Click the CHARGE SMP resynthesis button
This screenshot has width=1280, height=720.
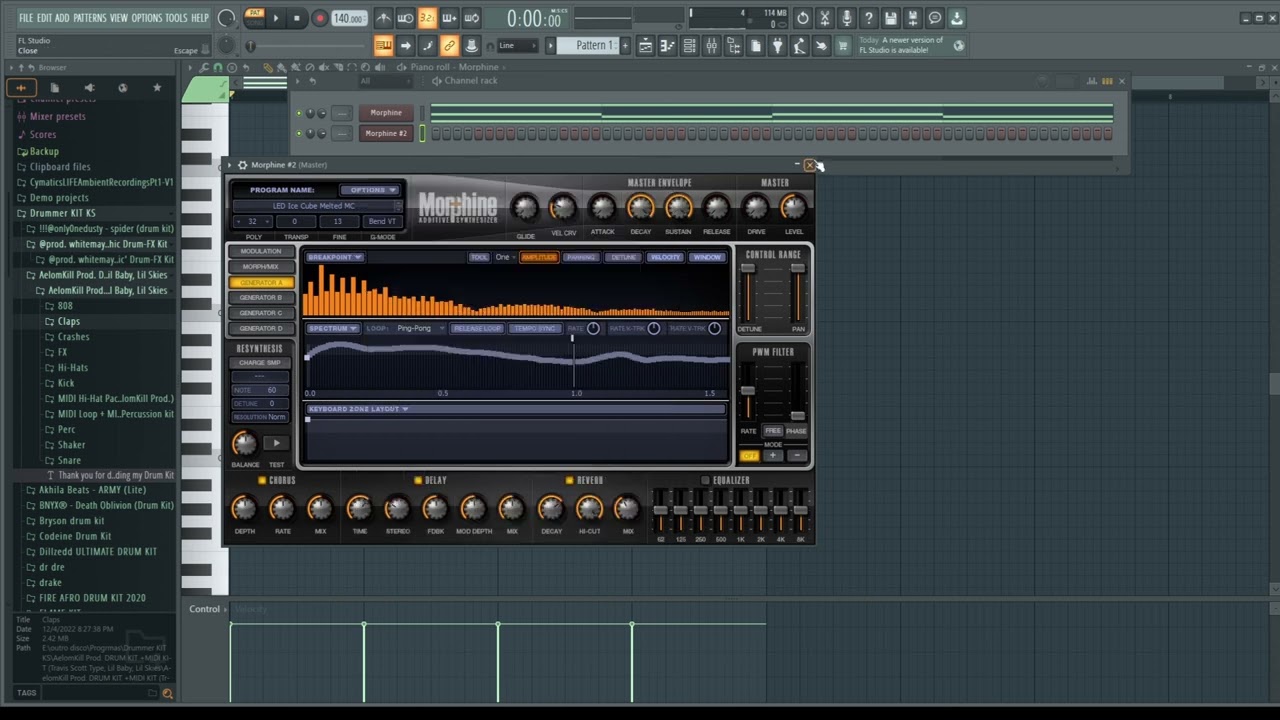259,363
